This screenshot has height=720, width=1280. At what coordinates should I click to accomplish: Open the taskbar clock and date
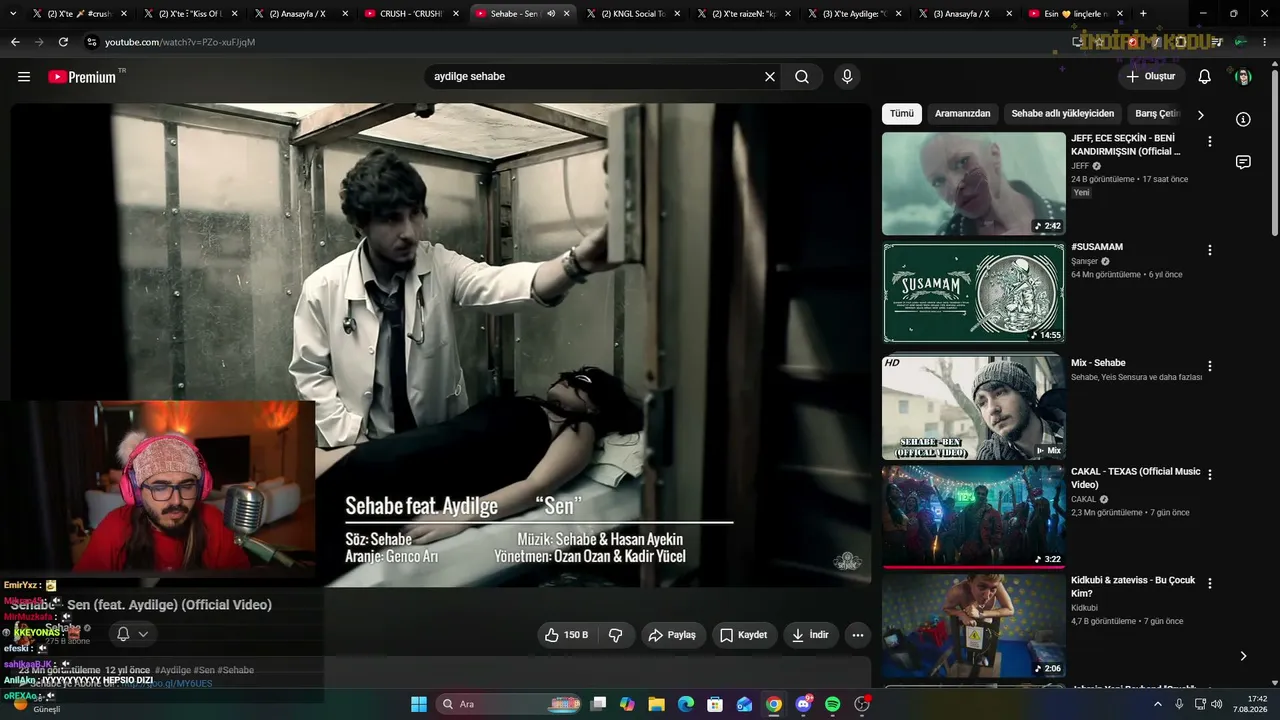coord(1250,704)
